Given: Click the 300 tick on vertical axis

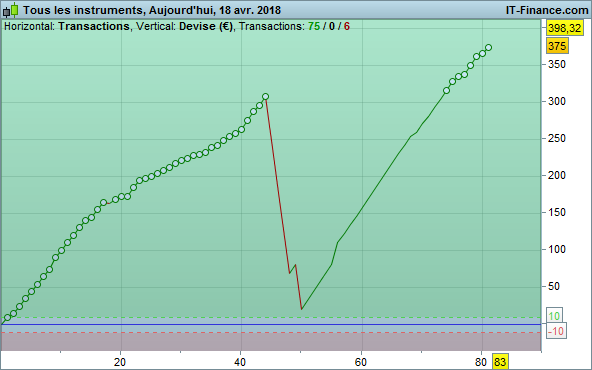Looking at the screenshot, I should pos(557,101).
